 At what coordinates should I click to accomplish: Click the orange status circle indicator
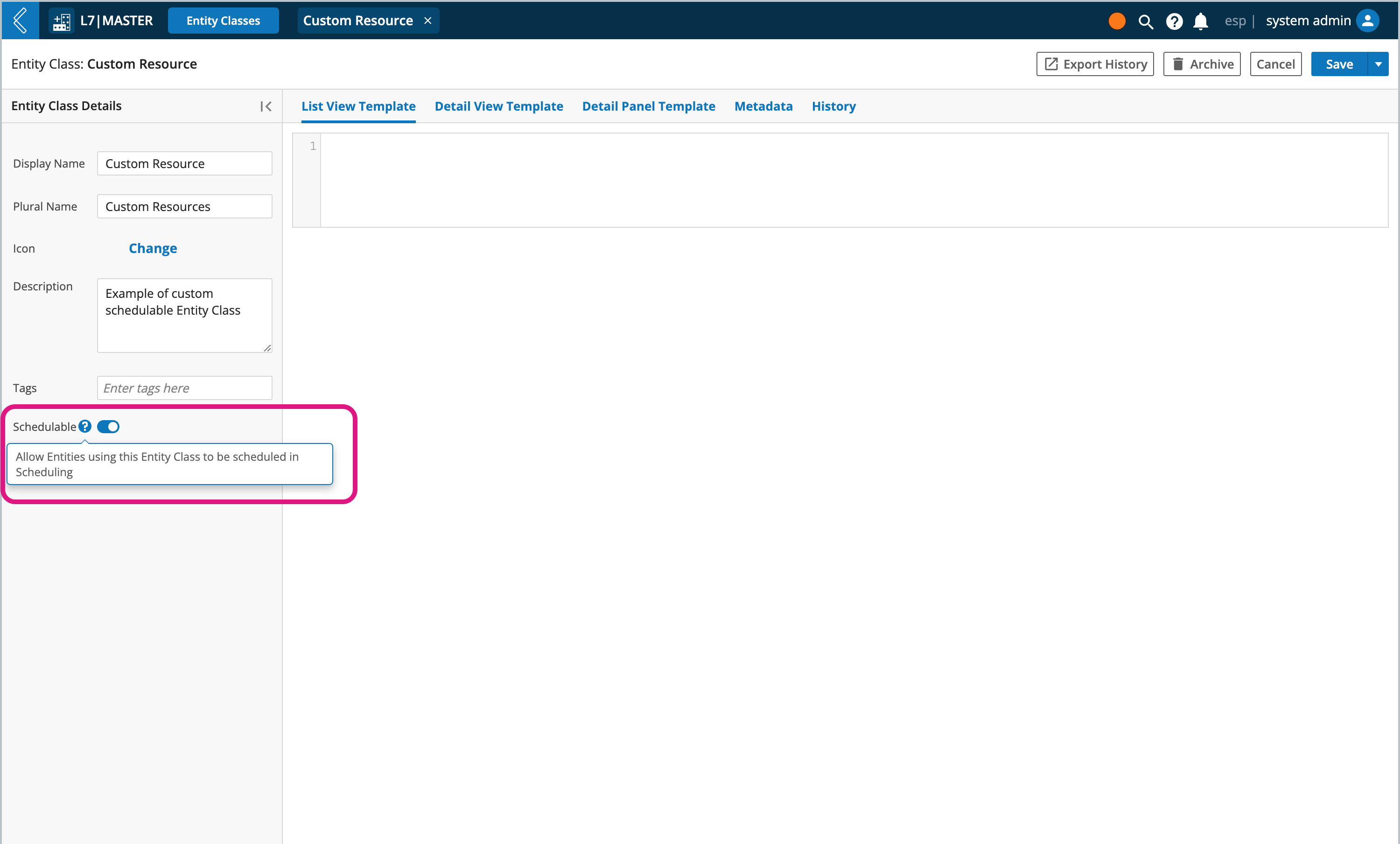(x=1116, y=21)
